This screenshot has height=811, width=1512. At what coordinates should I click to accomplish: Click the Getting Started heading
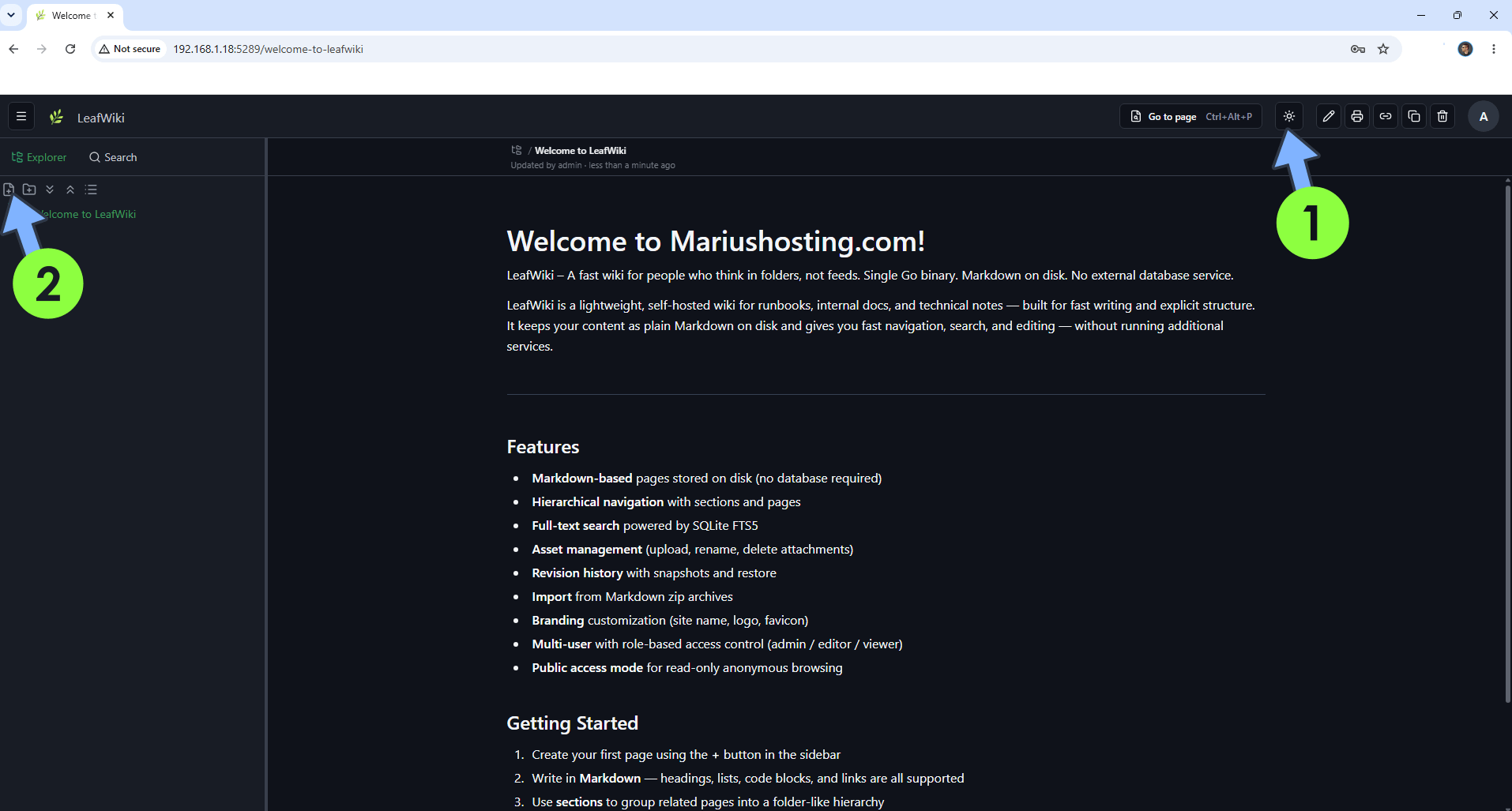(x=572, y=723)
